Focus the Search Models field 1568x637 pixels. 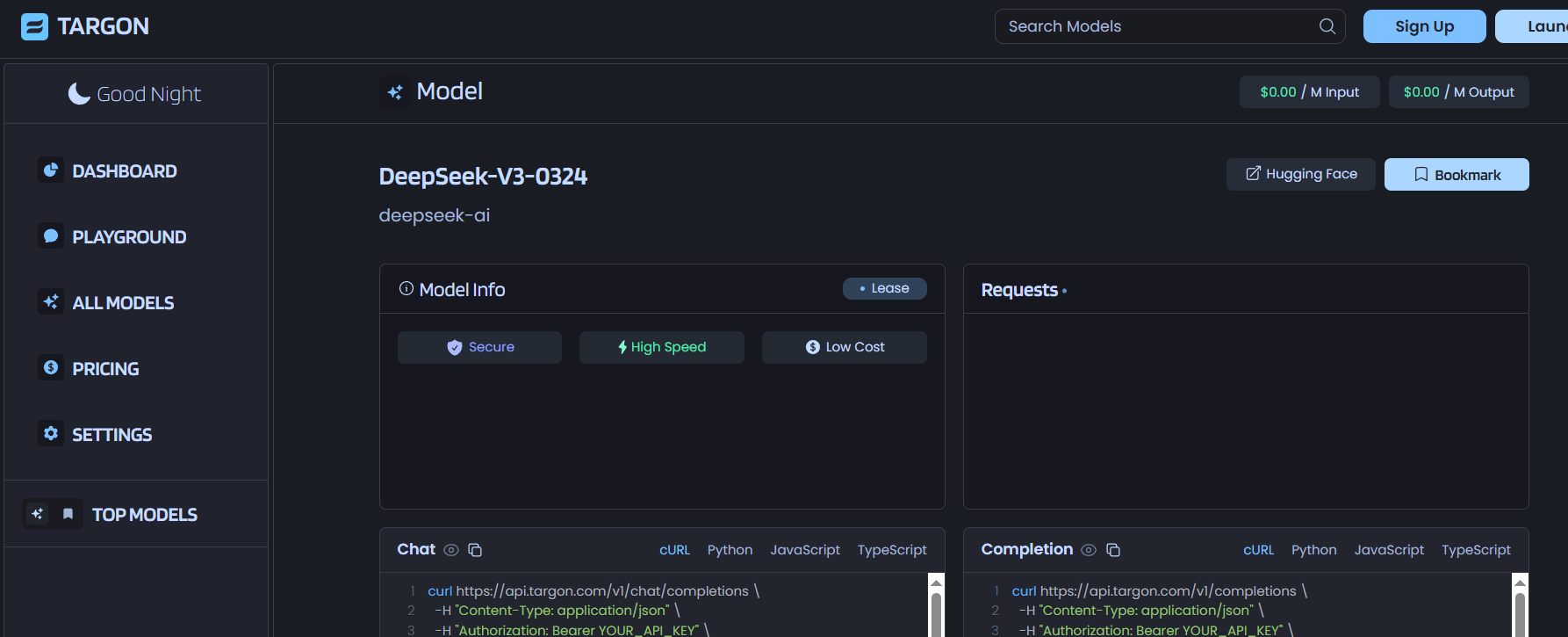click(1169, 26)
